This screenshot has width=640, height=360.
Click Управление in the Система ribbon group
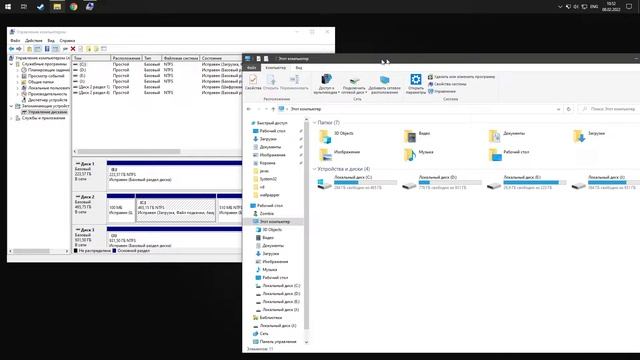coord(442,91)
